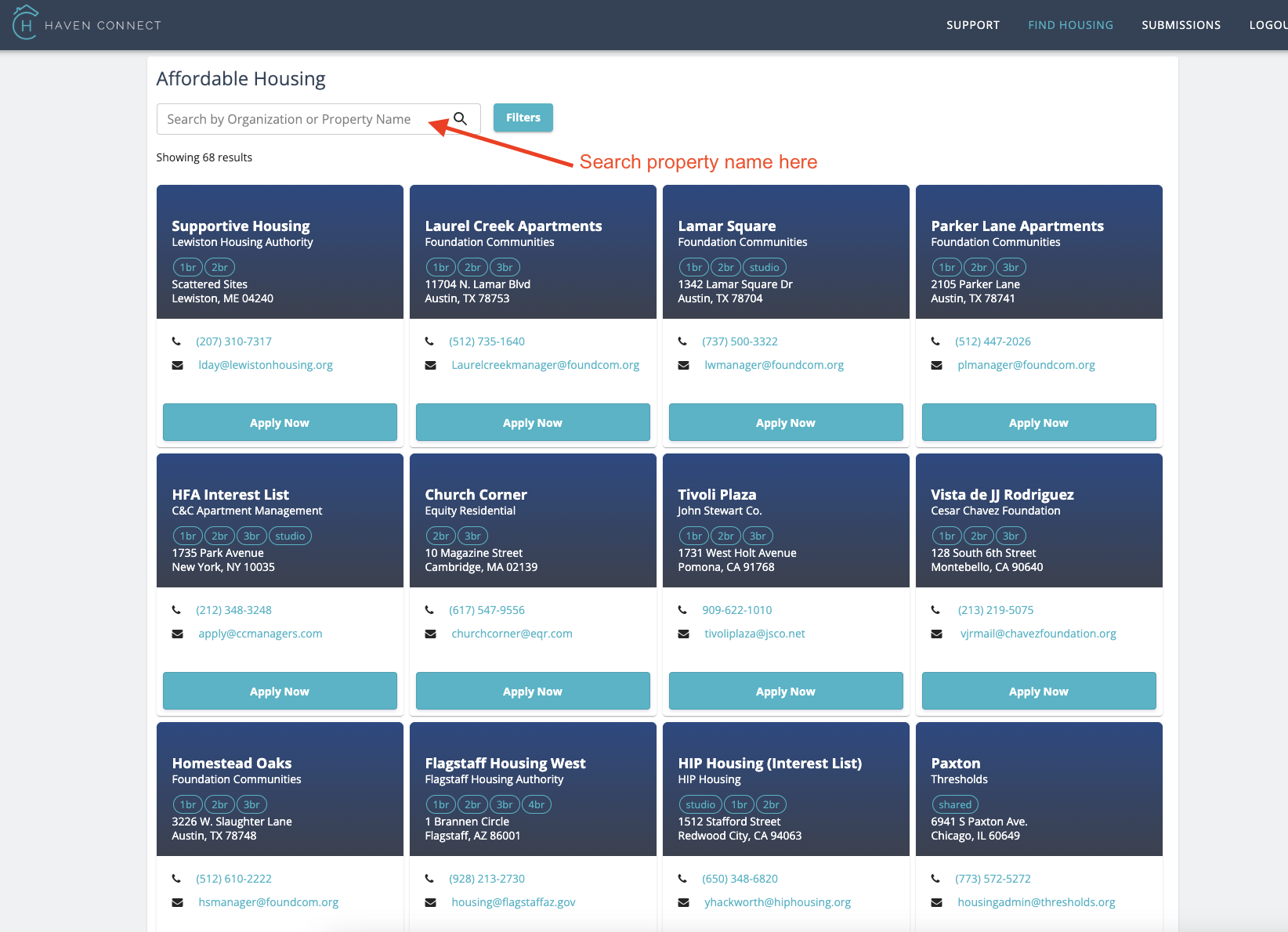Email plmanager@foundcom.org
Screen dimensions: 1288x932
pos(1026,365)
